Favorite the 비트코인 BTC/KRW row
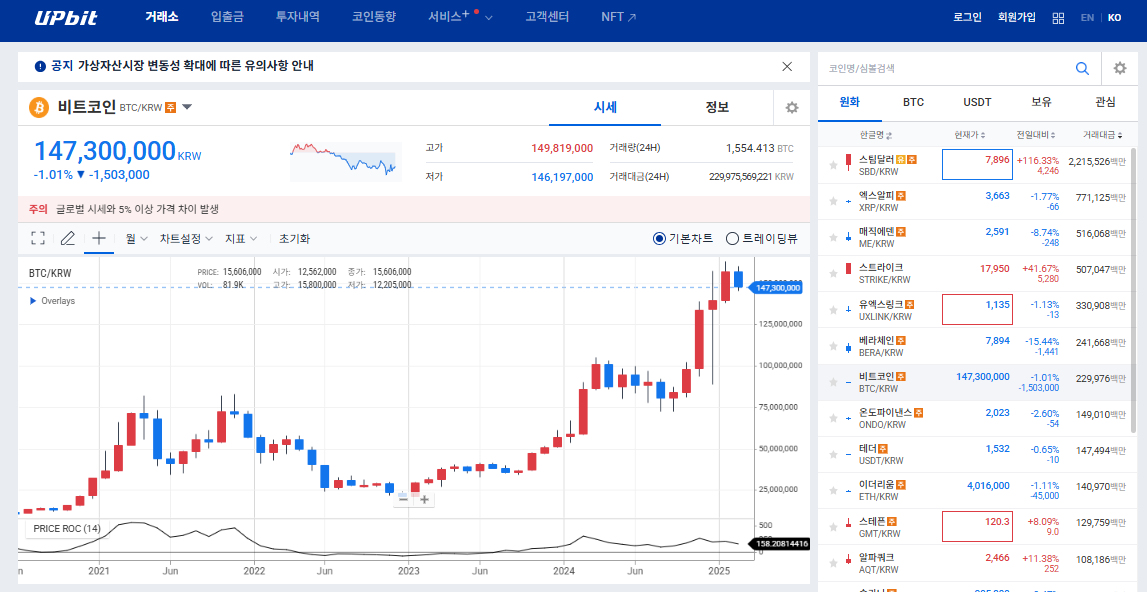The image size is (1147, 592). tap(832, 382)
